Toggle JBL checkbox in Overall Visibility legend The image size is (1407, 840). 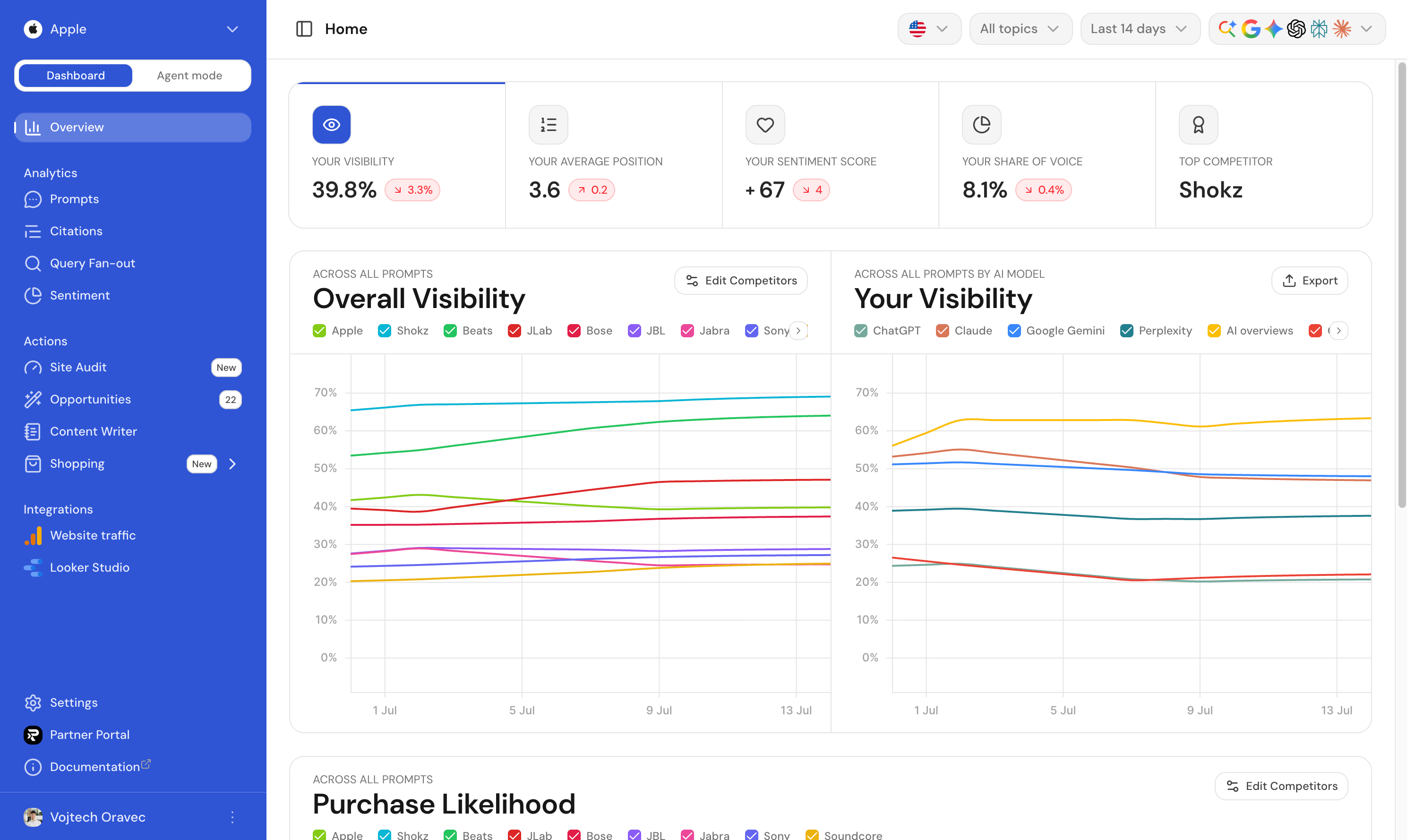[x=635, y=331]
